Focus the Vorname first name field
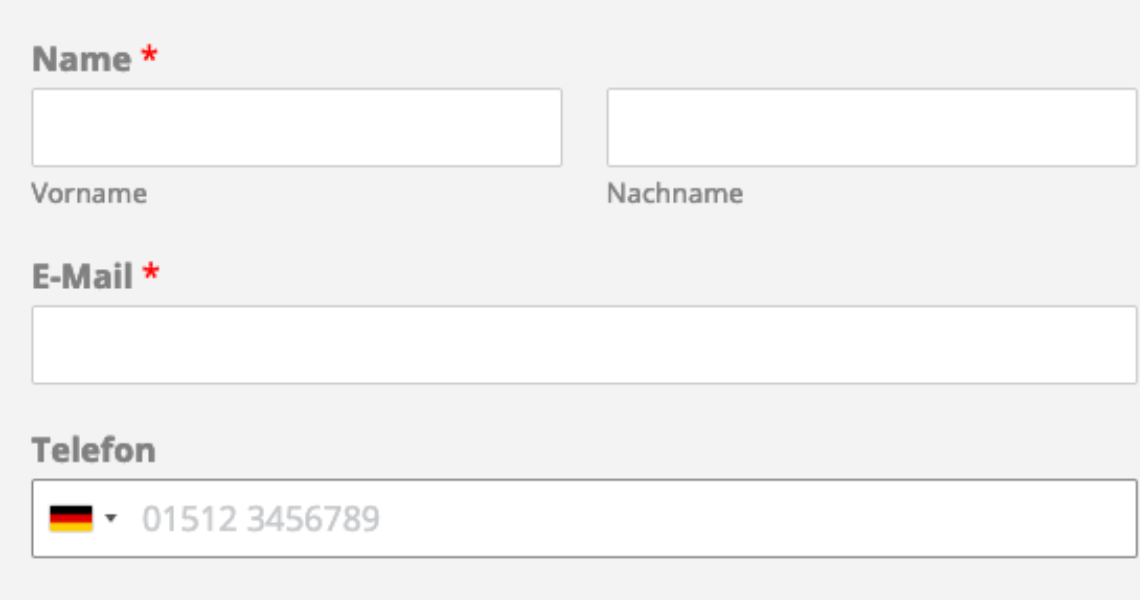 pyautogui.click(x=296, y=128)
